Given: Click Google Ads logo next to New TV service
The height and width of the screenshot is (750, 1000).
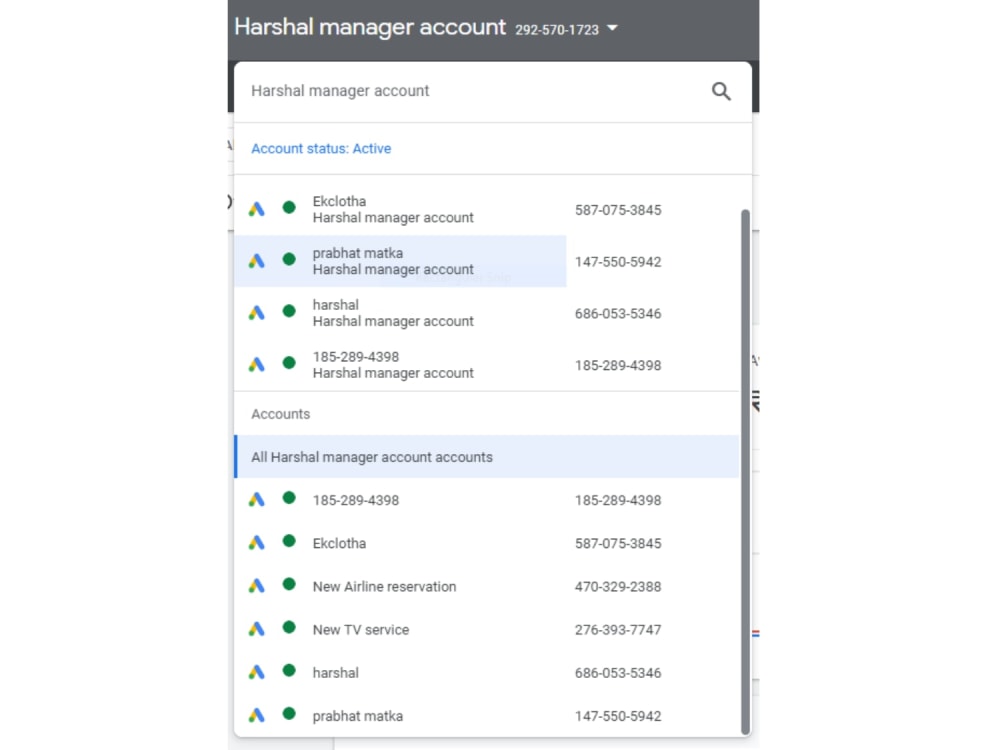Looking at the screenshot, I should 256,629.
